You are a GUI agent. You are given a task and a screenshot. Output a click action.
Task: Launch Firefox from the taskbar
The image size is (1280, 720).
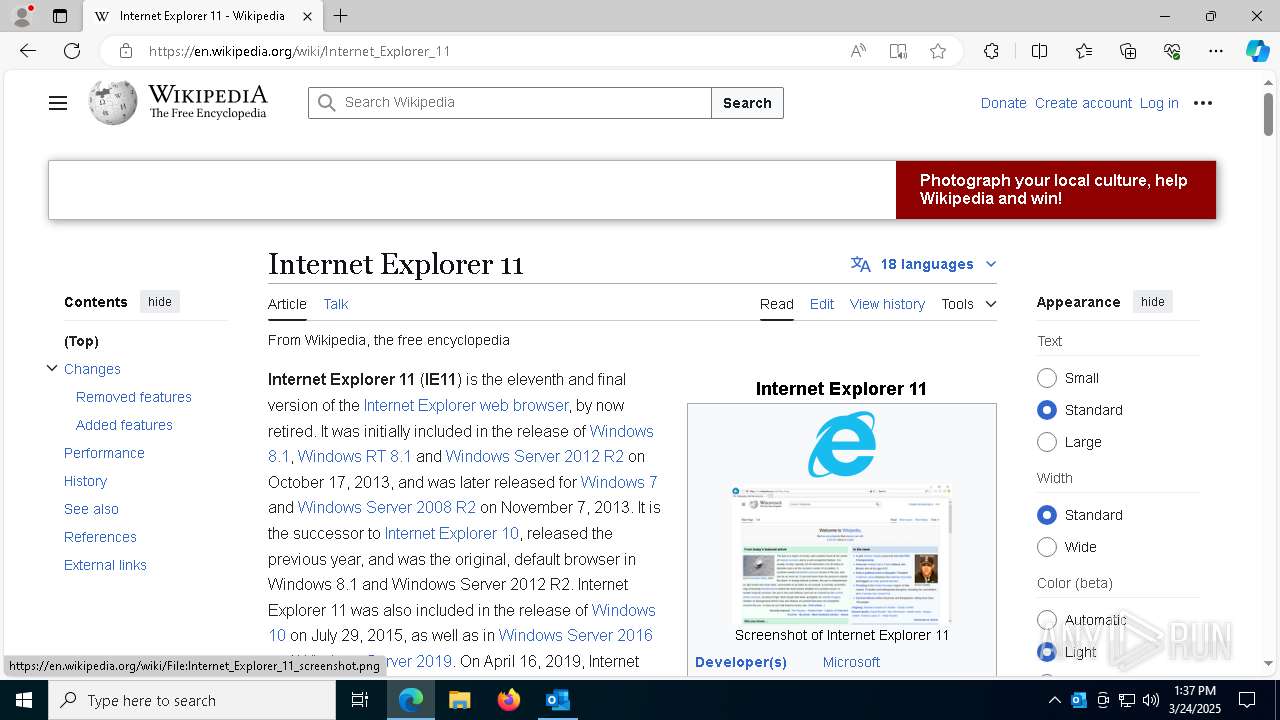[x=509, y=700]
